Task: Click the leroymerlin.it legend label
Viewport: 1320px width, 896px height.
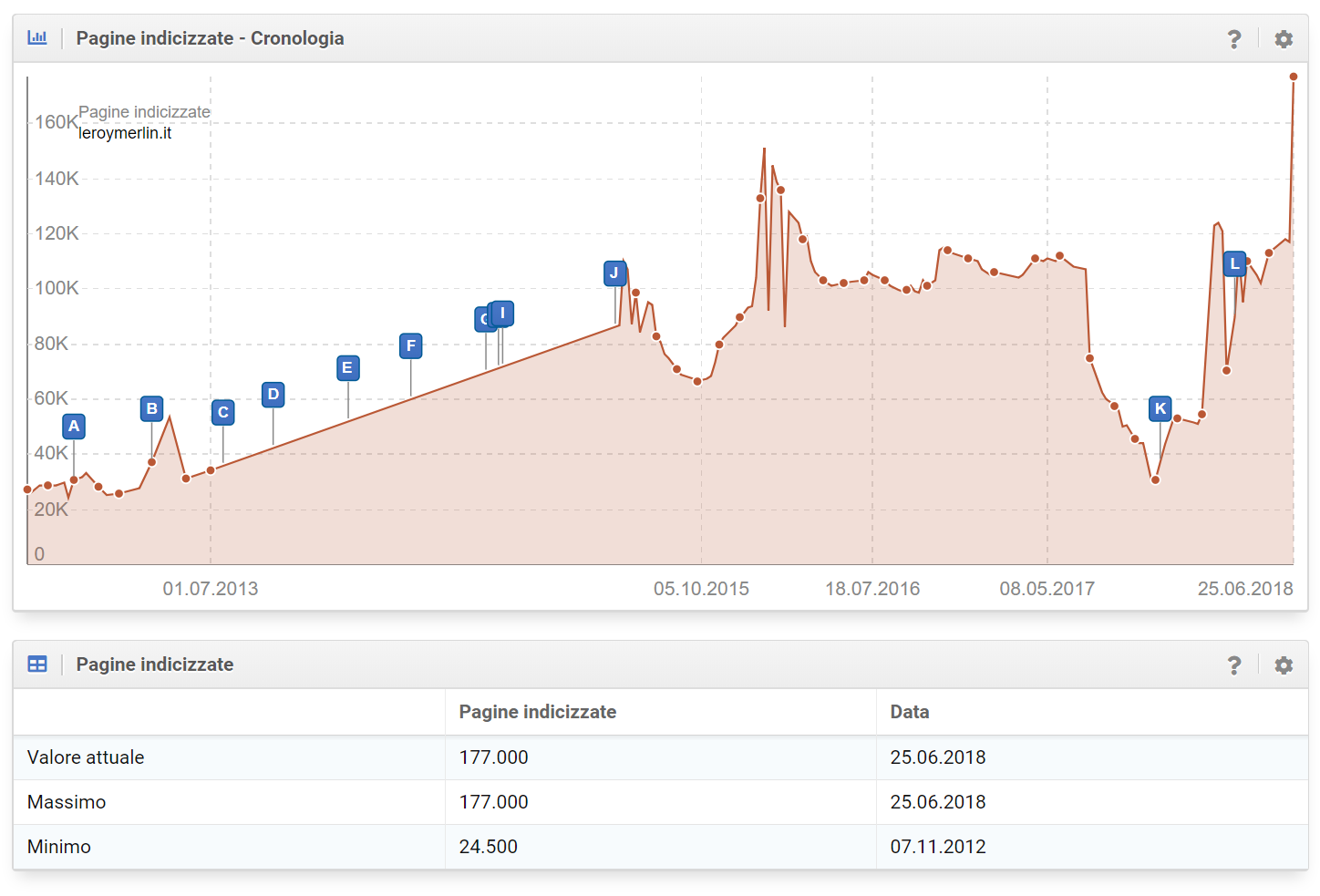Action: [x=125, y=133]
